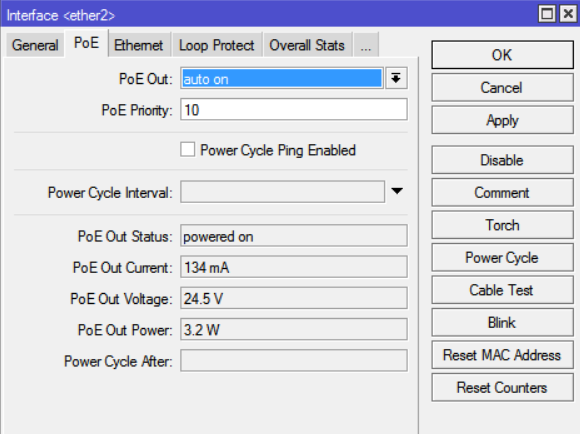
Task: Expand the Power Cycle Interval field arrow
Action: pos(397,191)
